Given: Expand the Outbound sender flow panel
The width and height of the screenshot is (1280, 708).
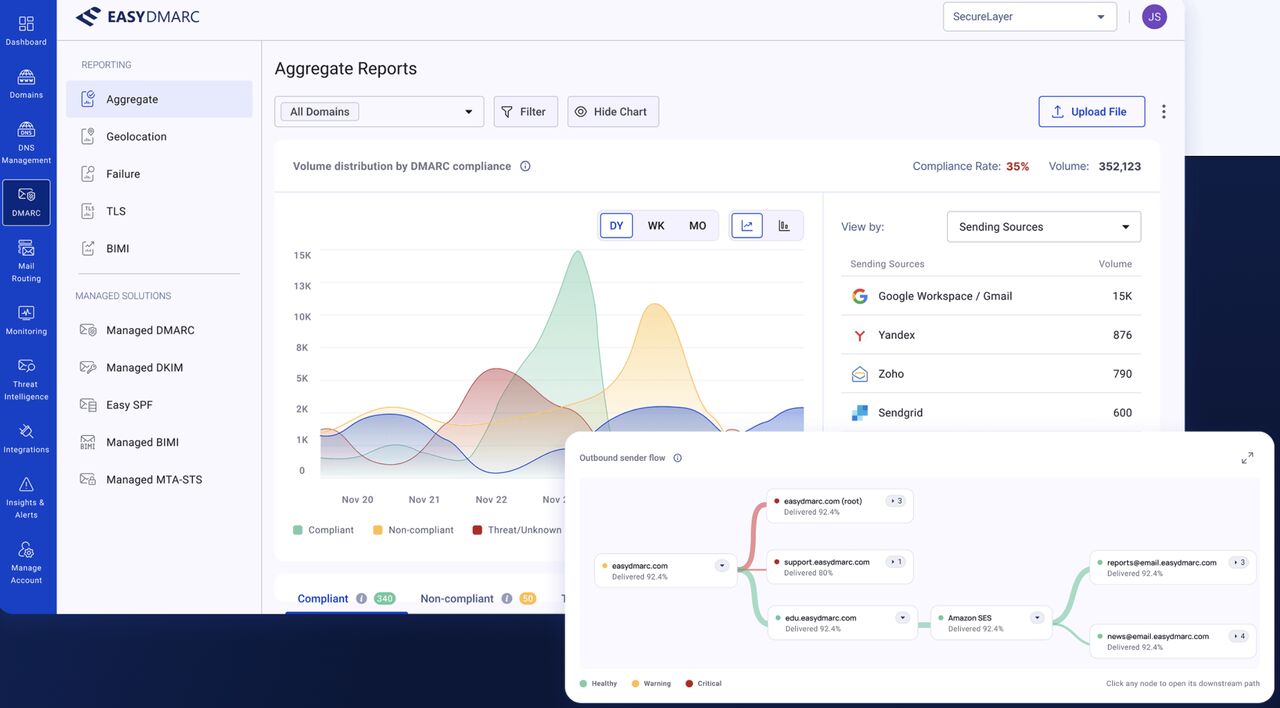Looking at the screenshot, I should coord(1247,458).
